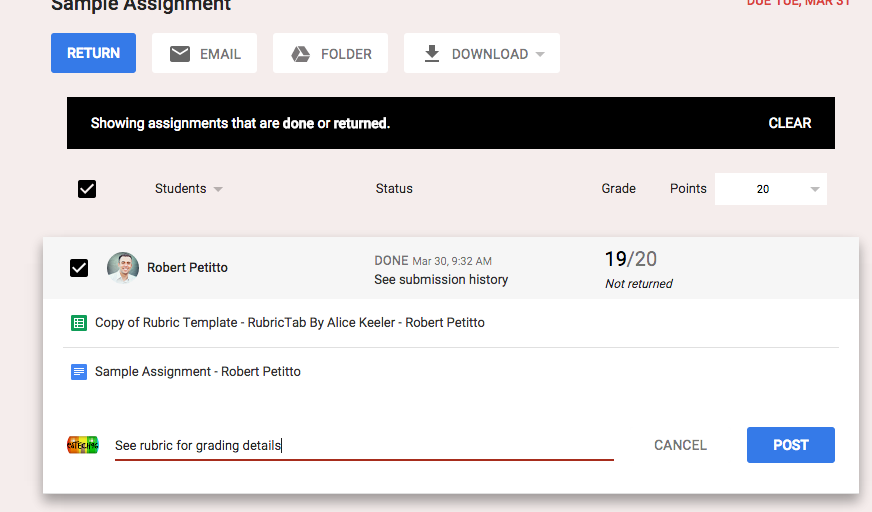
Task: Click the commenter avatar beside comment field
Action: 83,445
